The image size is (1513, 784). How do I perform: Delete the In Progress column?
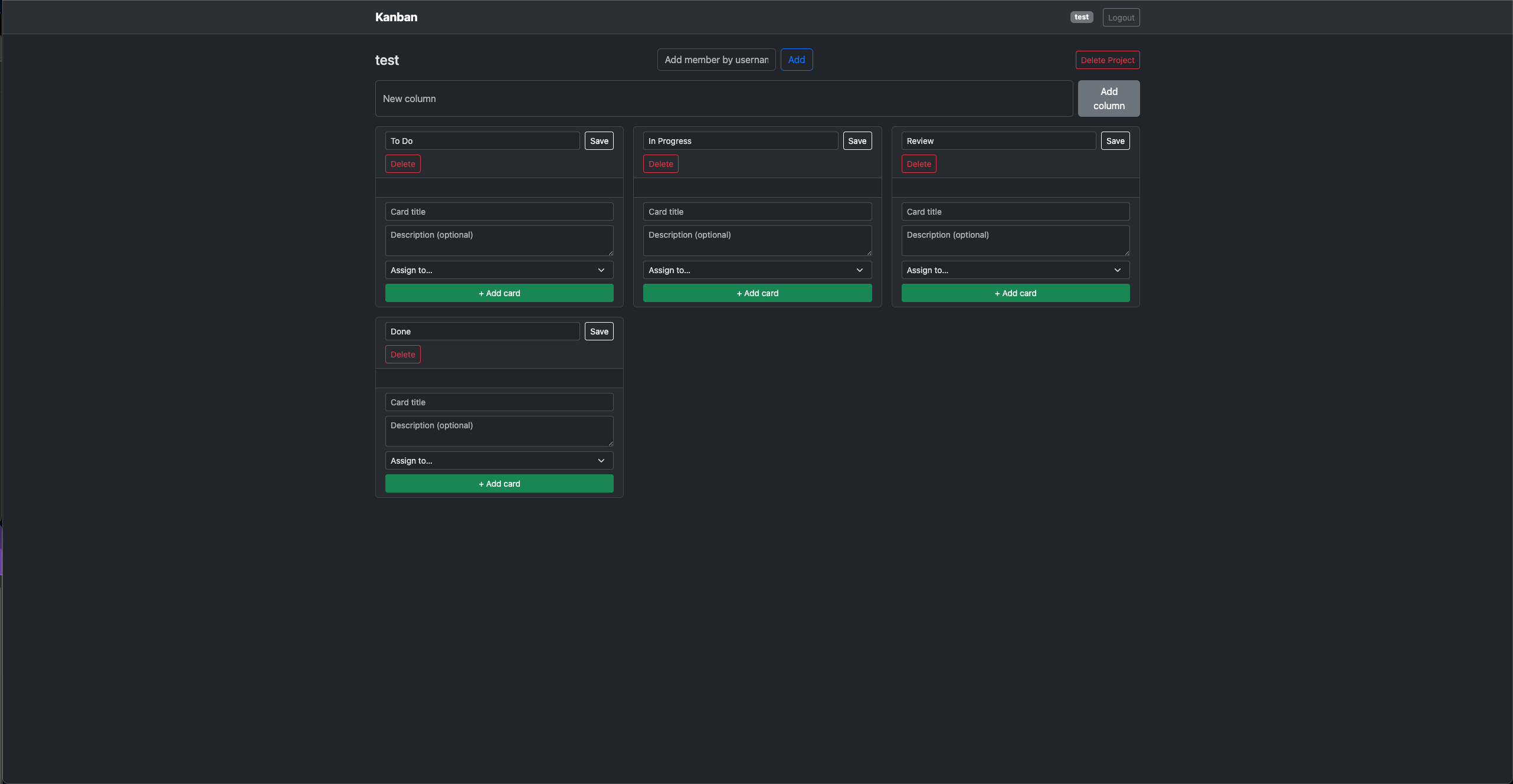pyautogui.click(x=660, y=164)
